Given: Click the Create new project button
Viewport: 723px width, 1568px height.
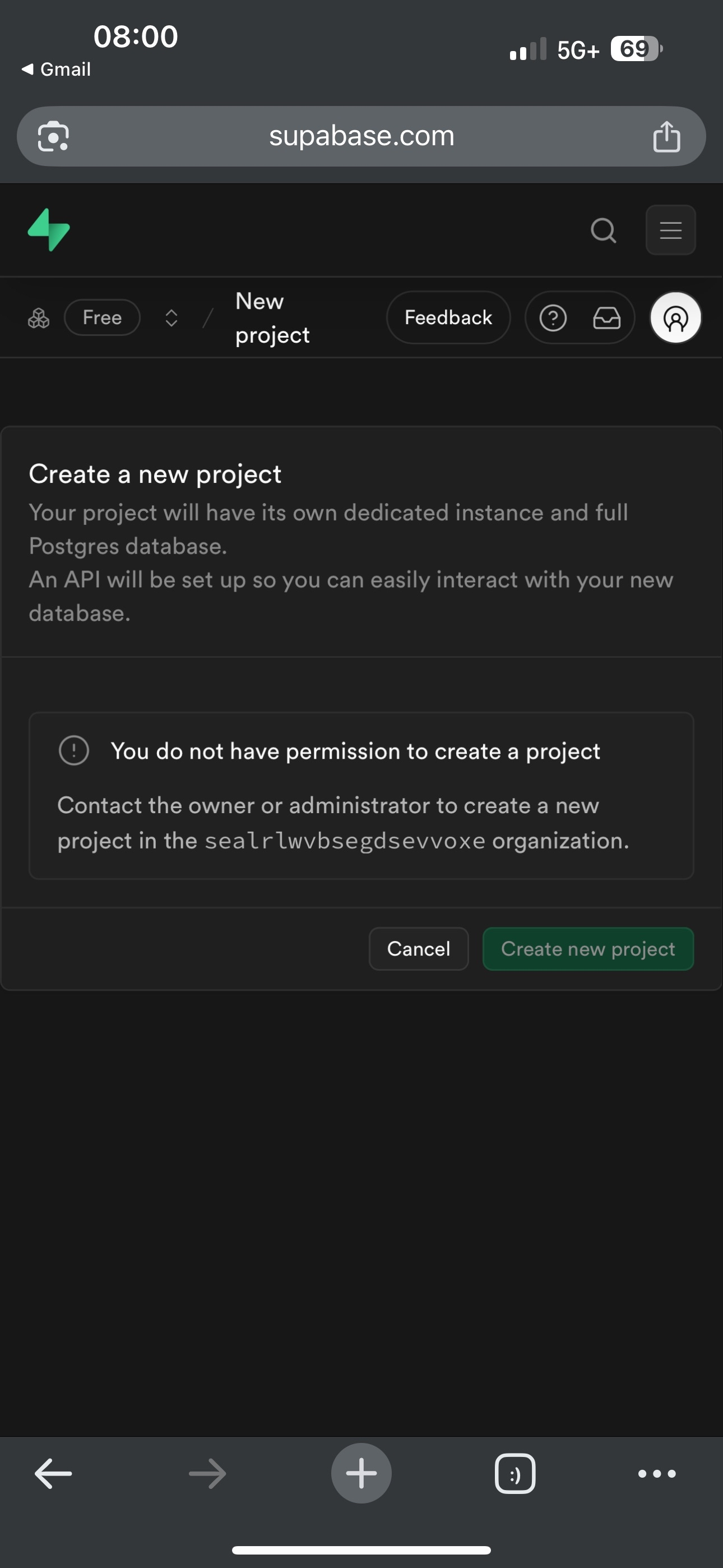Looking at the screenshot, I should coord(588,948).
